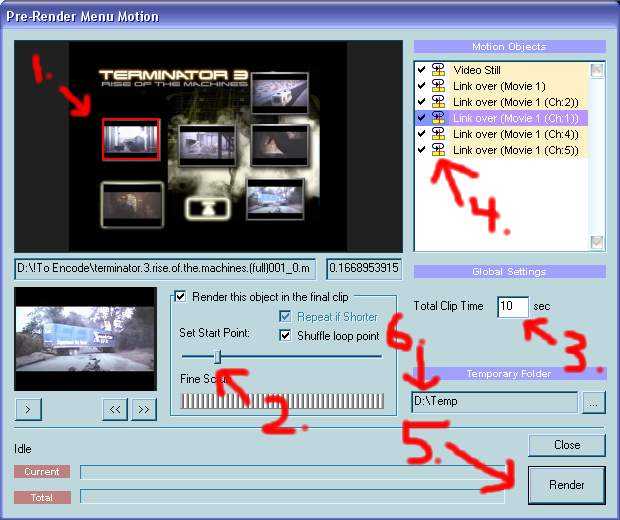
Task: Click the top-right chapter thumbnail under the title
Action: (280, 93)
